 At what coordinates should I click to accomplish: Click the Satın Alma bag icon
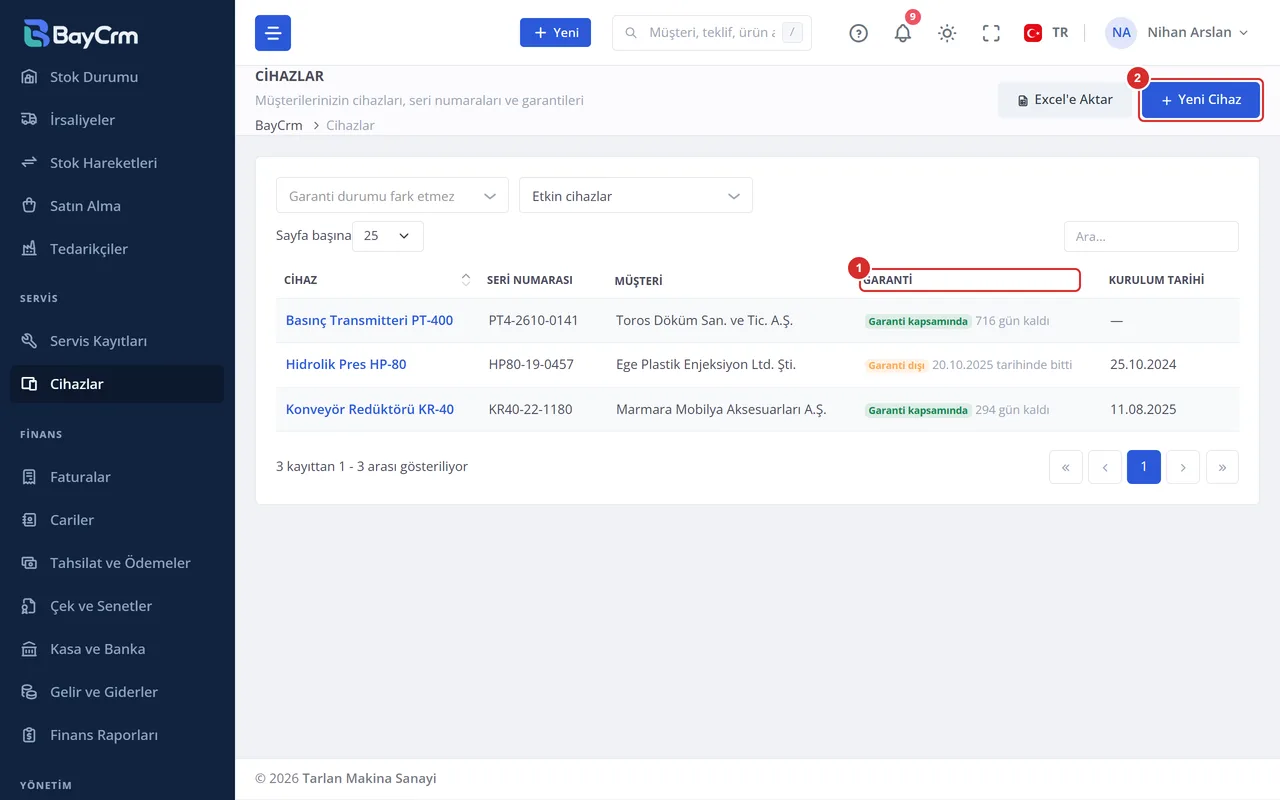[30, 206]
